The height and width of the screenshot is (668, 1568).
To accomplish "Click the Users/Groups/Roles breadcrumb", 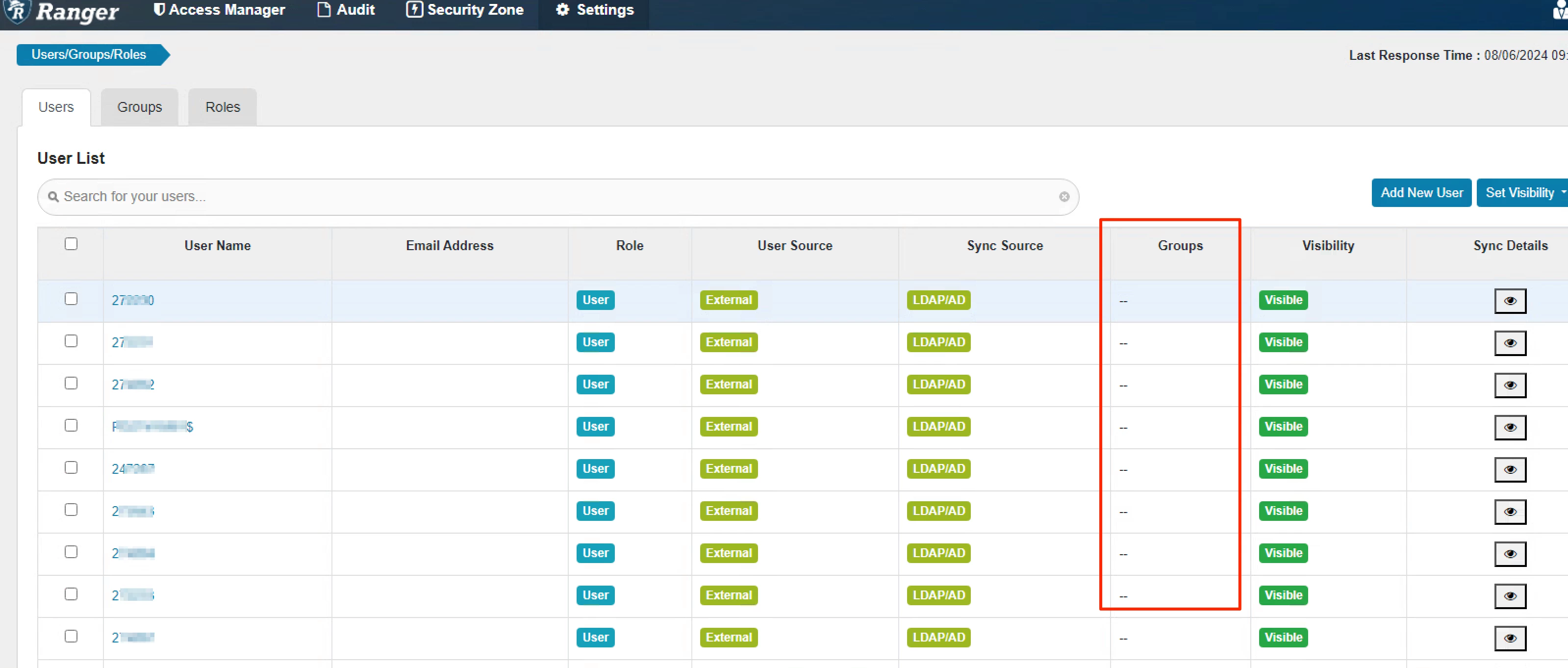I will 89,55.
